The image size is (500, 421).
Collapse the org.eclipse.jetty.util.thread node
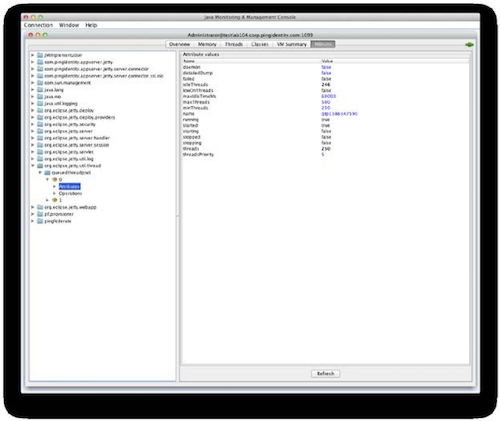pos(33,166)
